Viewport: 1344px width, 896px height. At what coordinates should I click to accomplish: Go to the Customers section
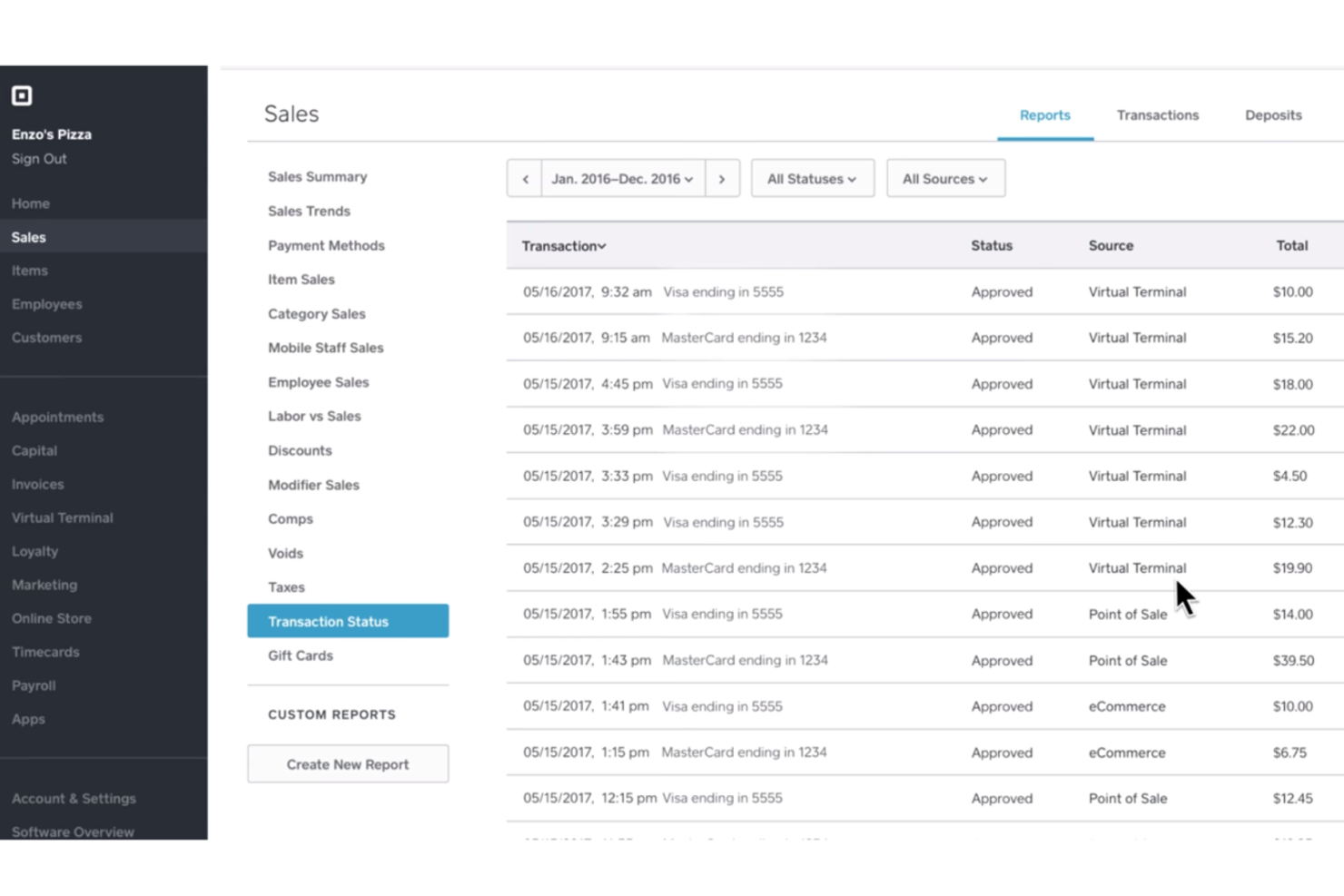point(46,337)
